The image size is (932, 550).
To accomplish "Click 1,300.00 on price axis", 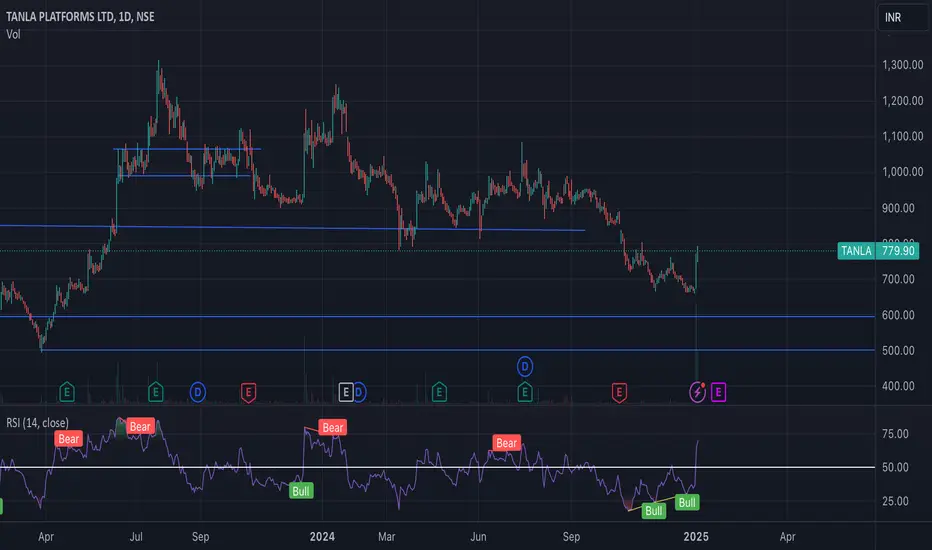I will (x=902, y=65).
